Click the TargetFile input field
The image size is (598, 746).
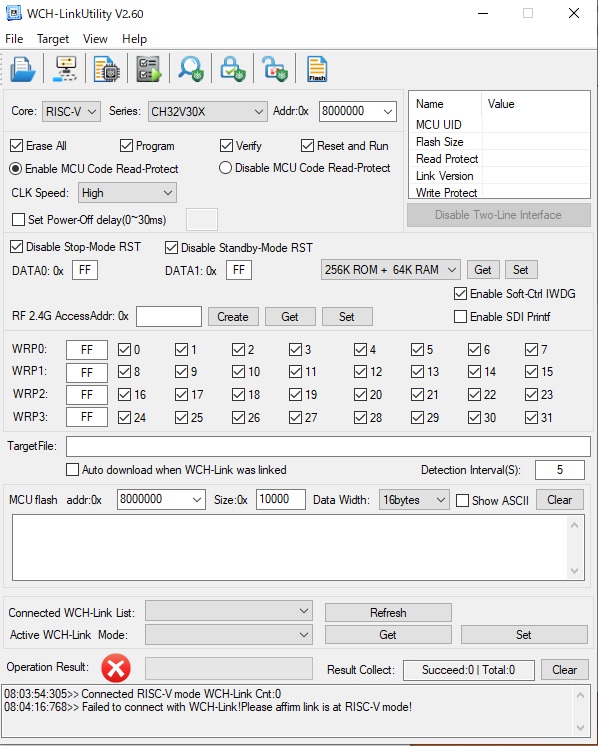[x=328, y=446]
